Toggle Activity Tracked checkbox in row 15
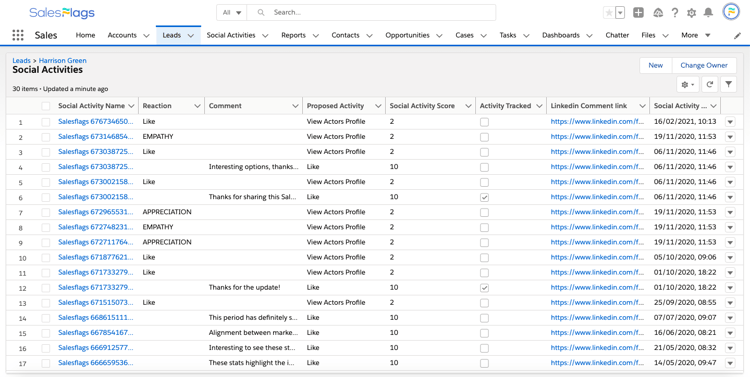Image resolution: width=750 pixels, height=377 pixels. coord(485,333)
